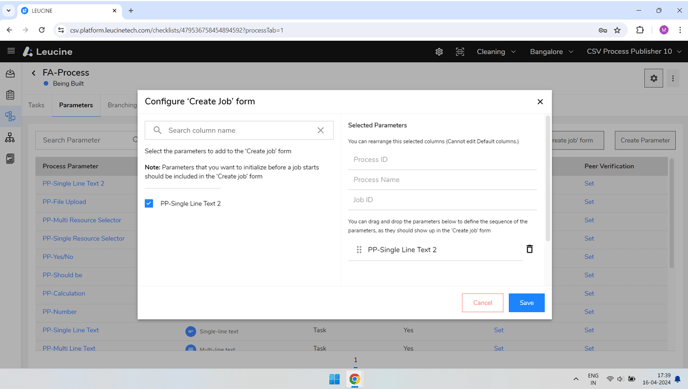688x389 pixels.
Task: Open the settings gear in the black header
Action: 439,52
